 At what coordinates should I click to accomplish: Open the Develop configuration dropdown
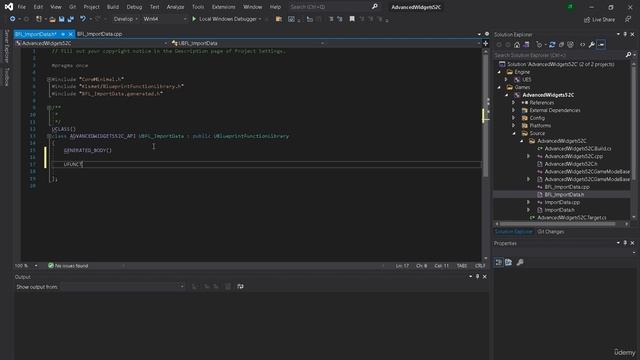click(125, 19)
